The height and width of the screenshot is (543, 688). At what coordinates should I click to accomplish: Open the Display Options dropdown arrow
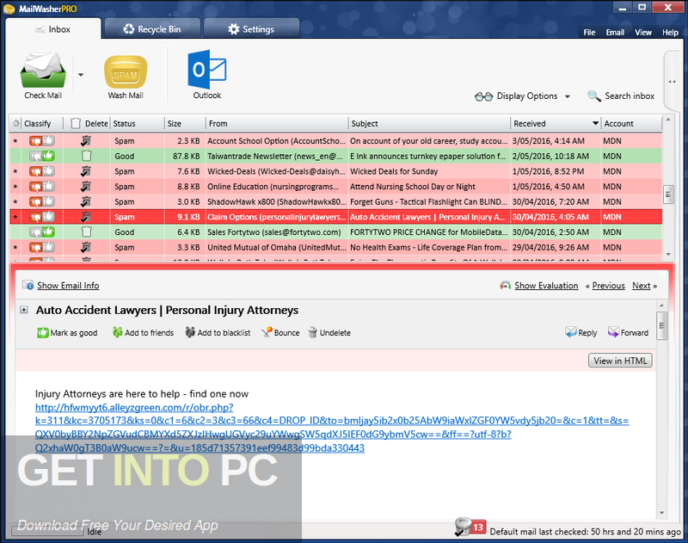[x=567, y=96]
